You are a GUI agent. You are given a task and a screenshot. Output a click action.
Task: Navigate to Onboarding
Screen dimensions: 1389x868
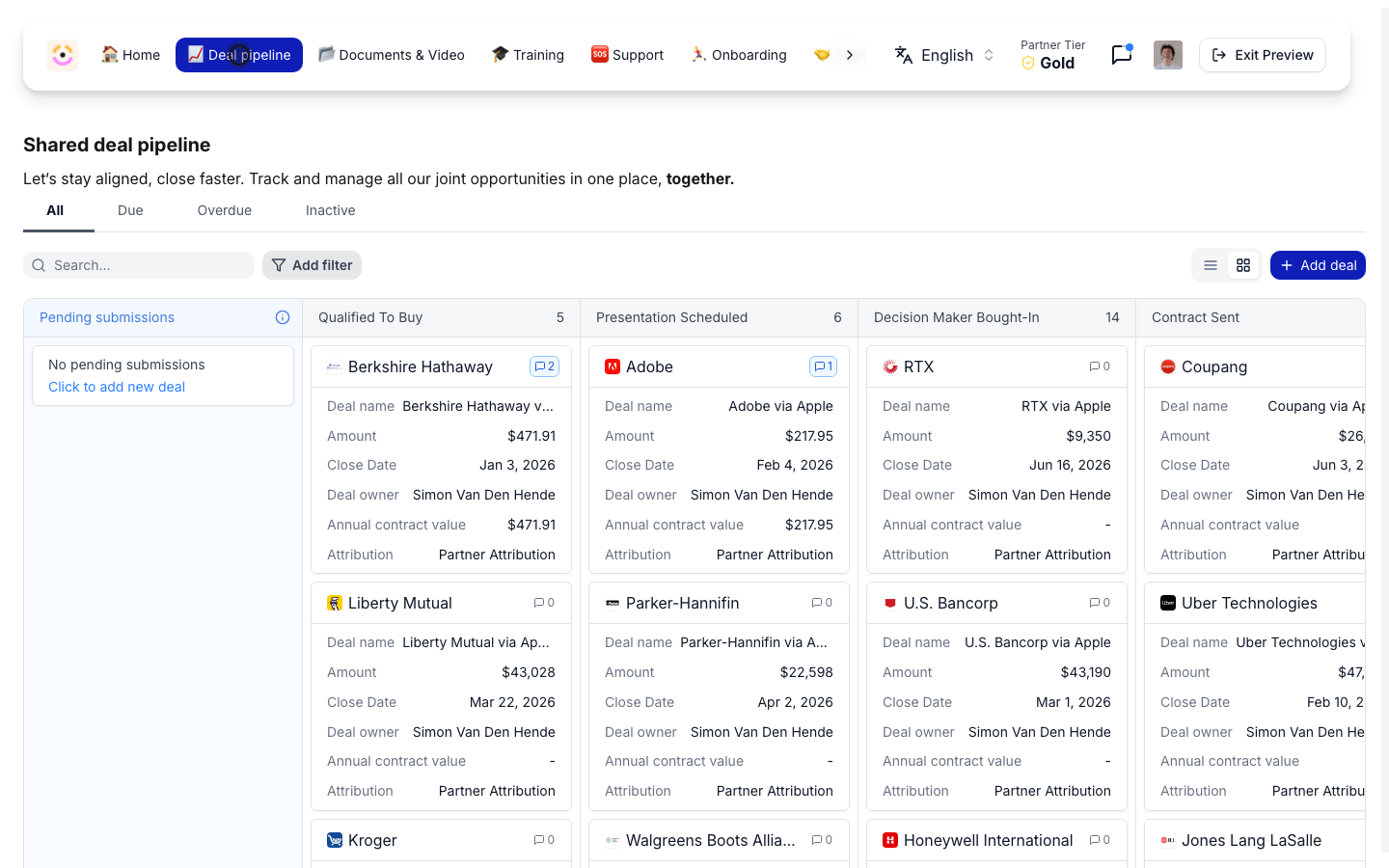739,55
